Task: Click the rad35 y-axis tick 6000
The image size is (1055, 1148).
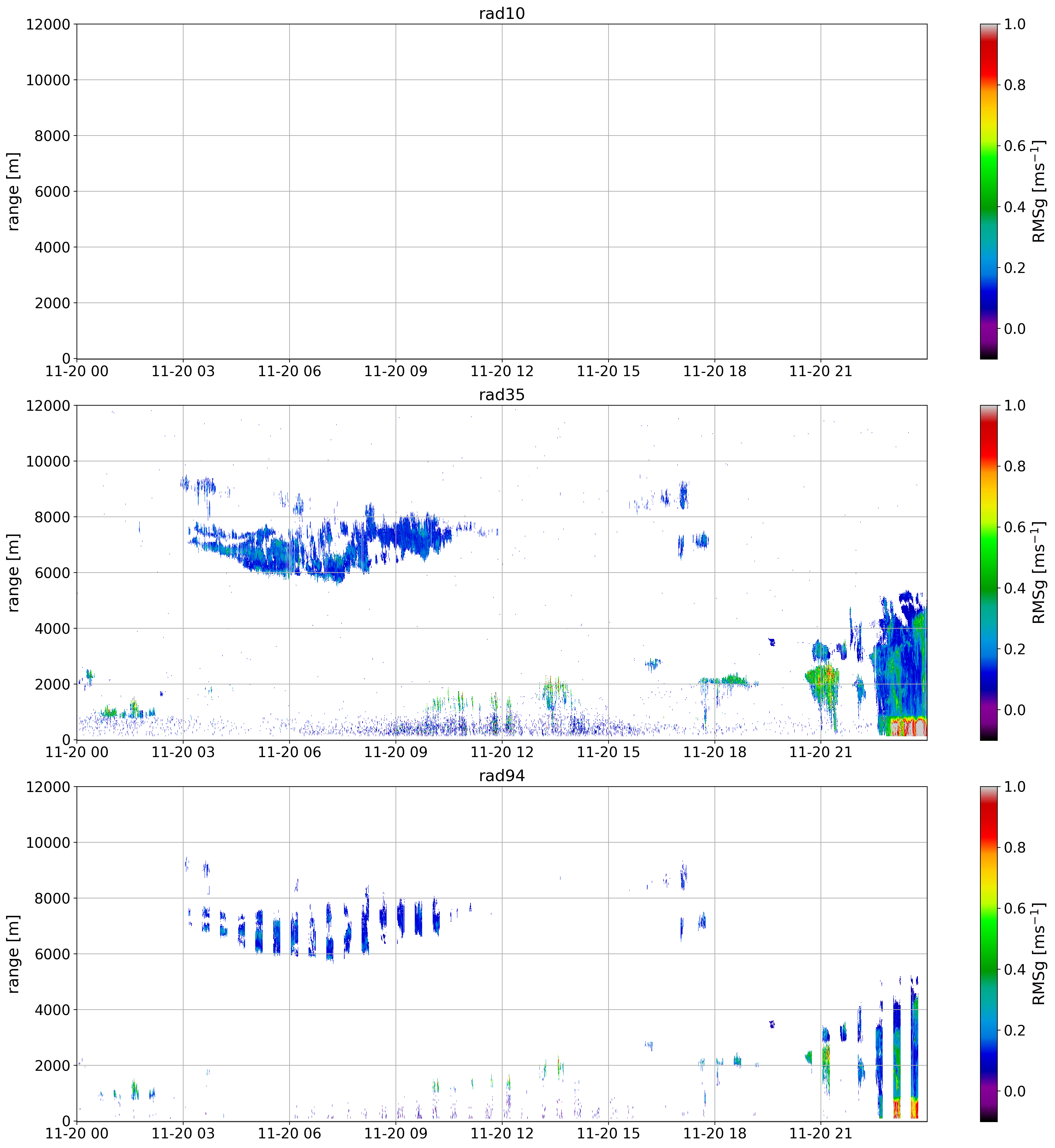Action: tap(52, 573)
